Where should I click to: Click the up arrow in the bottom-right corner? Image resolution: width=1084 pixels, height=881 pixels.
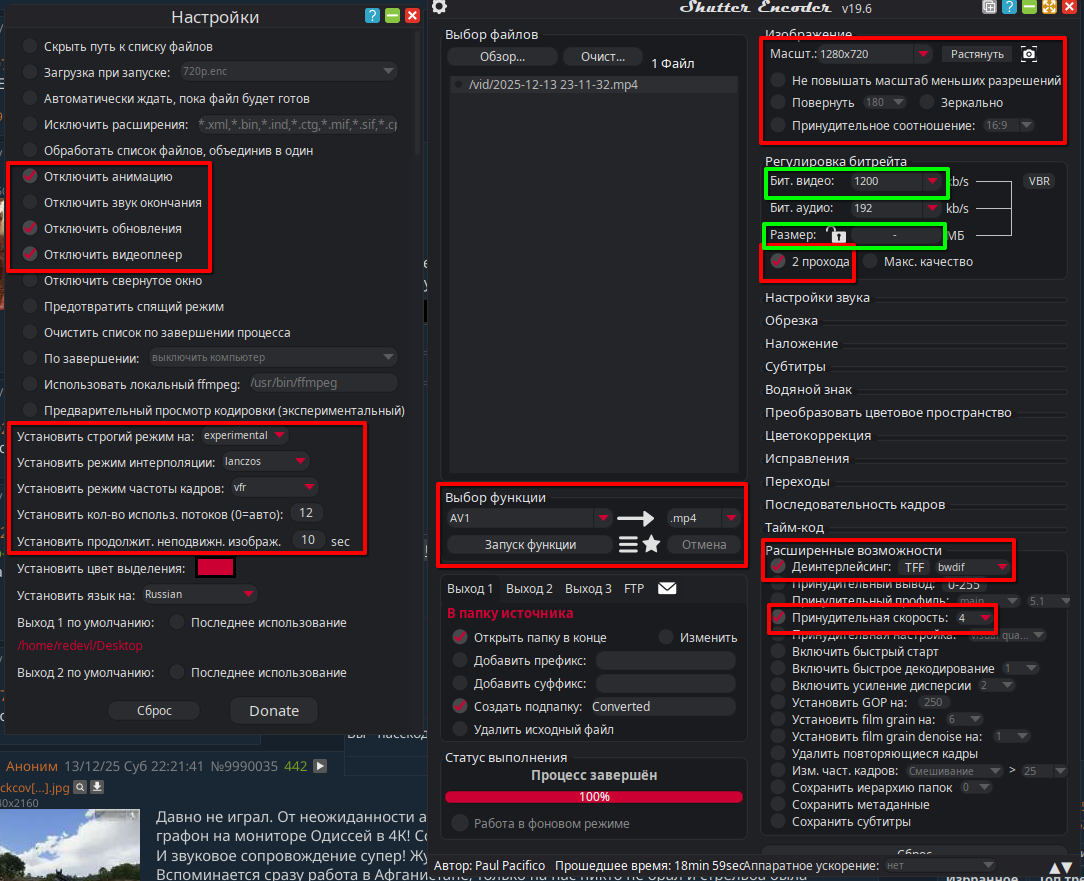pyautogui.click(x=1056, y=868)
